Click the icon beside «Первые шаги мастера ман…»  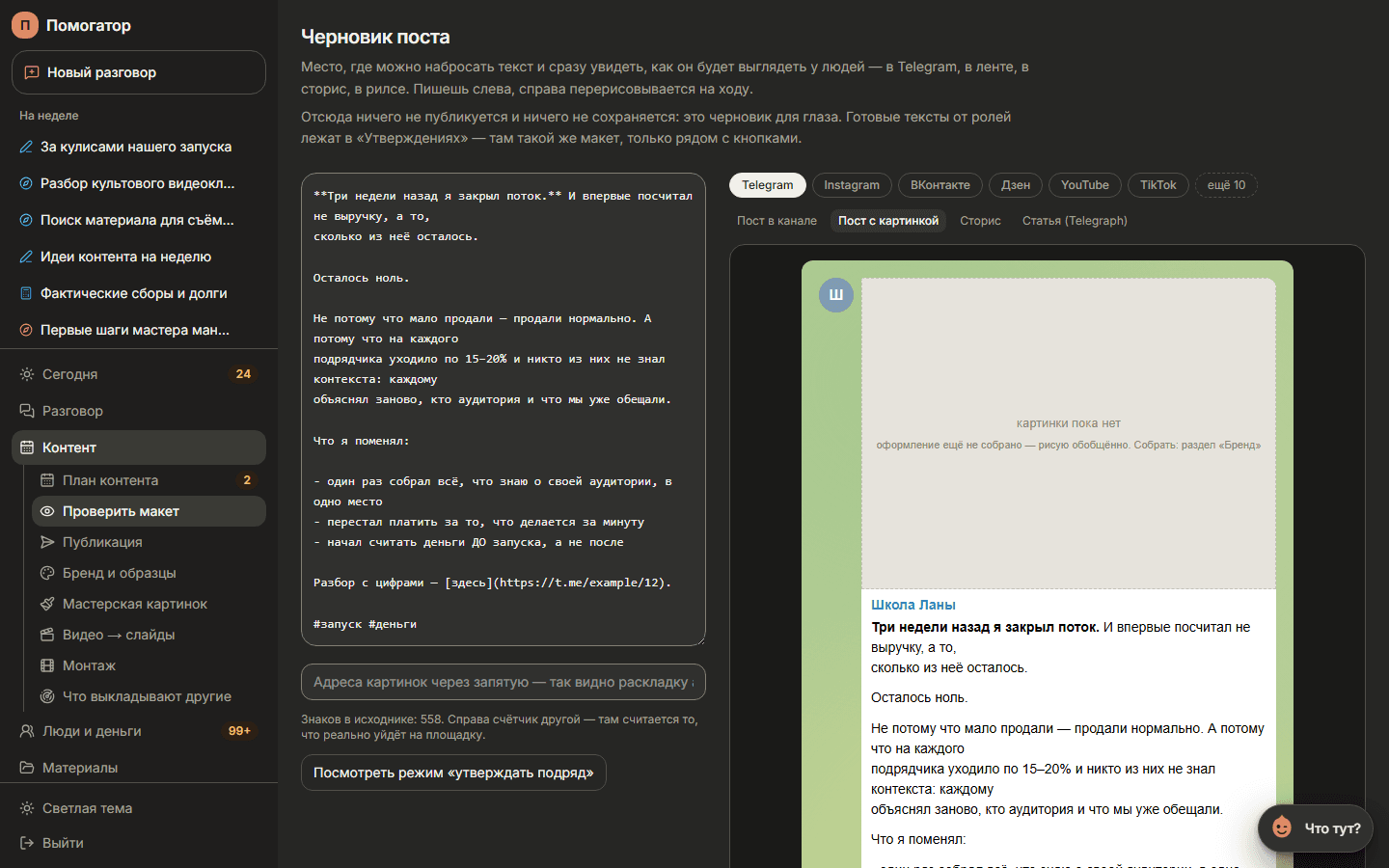[26, 330]
